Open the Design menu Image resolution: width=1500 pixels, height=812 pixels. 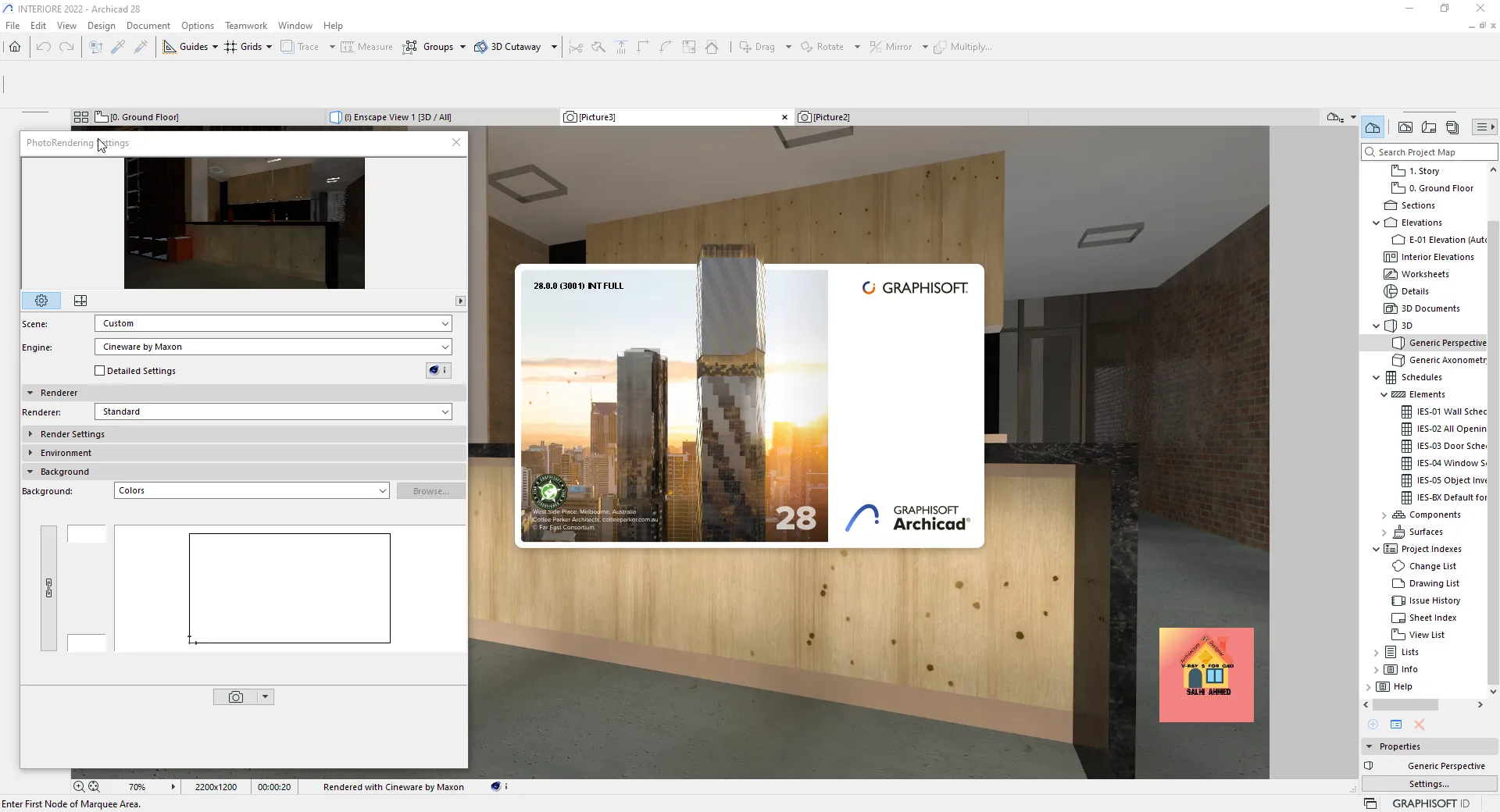coord(102,26)
